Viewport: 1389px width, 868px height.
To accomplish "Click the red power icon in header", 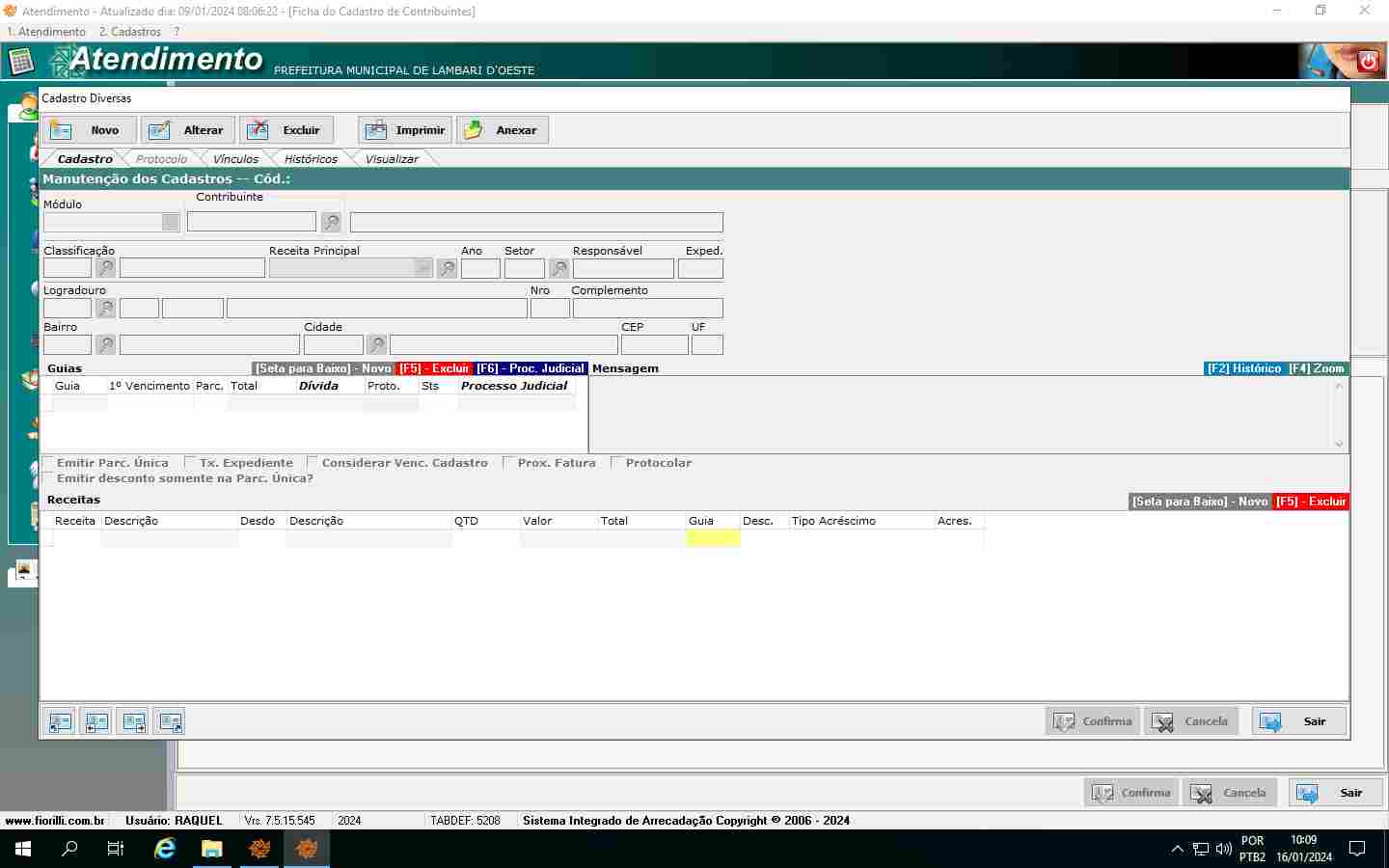I will pyautogui.click(x=1368, y=62).
